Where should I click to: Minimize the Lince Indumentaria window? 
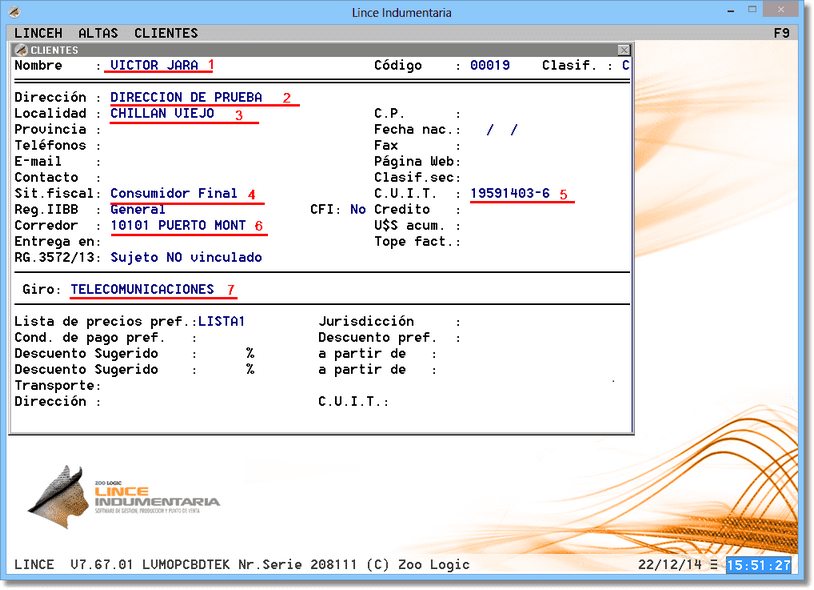pyautogui.click(x=731, y=10)
